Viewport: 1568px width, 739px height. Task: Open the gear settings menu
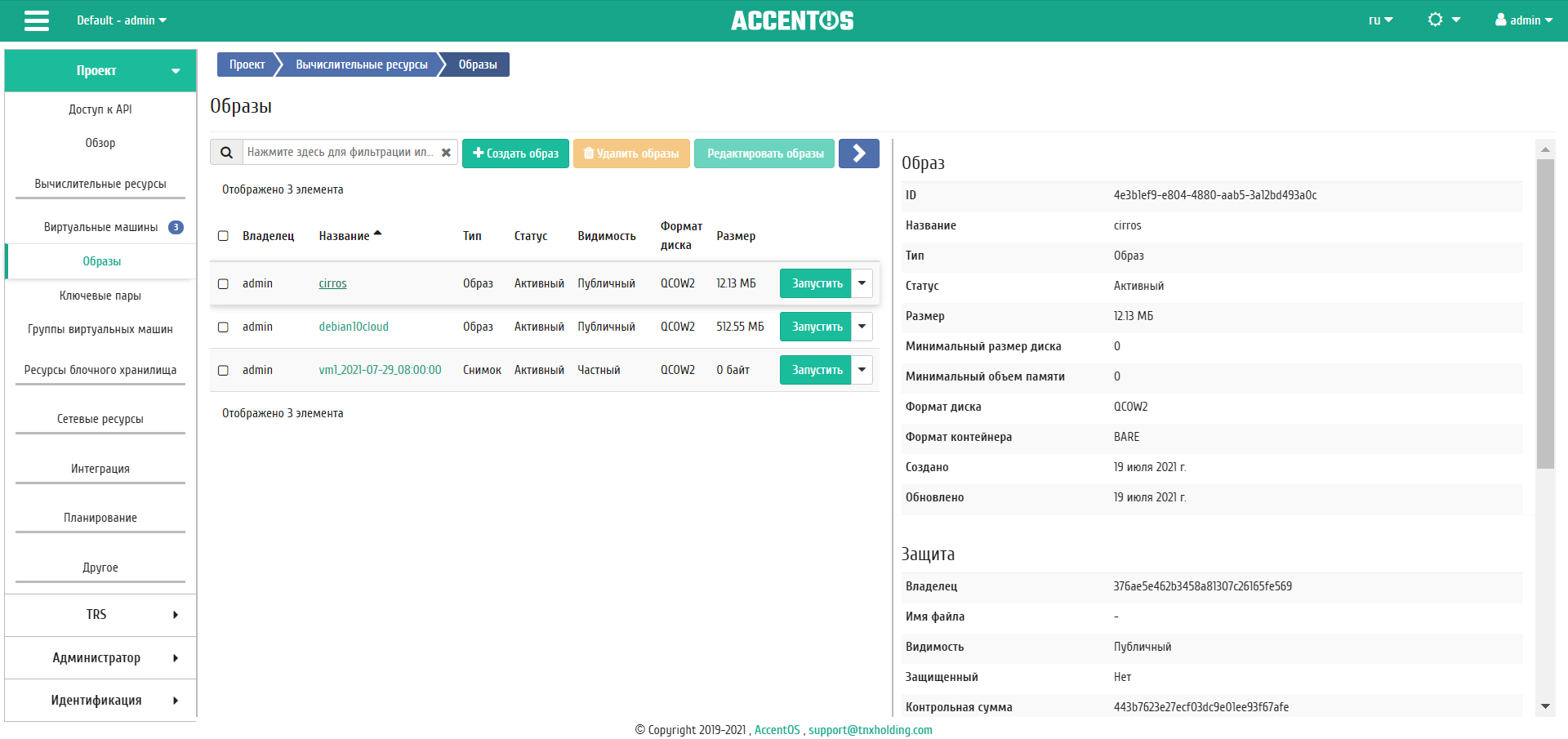1443,20
